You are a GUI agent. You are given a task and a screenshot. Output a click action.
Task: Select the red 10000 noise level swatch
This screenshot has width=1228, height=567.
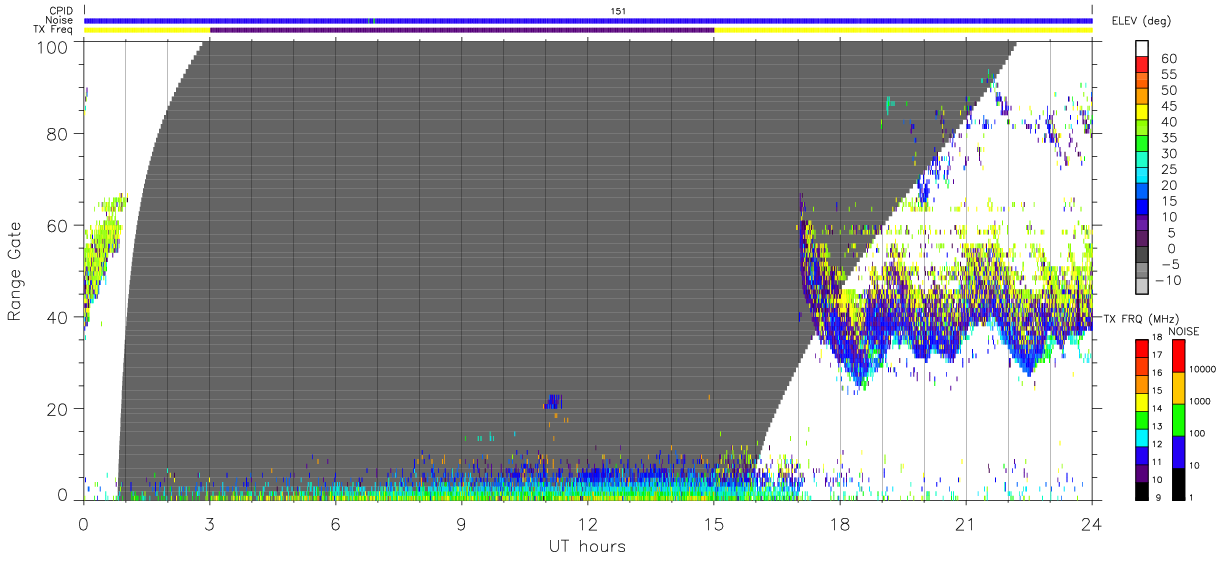[x=1178, y=356]
